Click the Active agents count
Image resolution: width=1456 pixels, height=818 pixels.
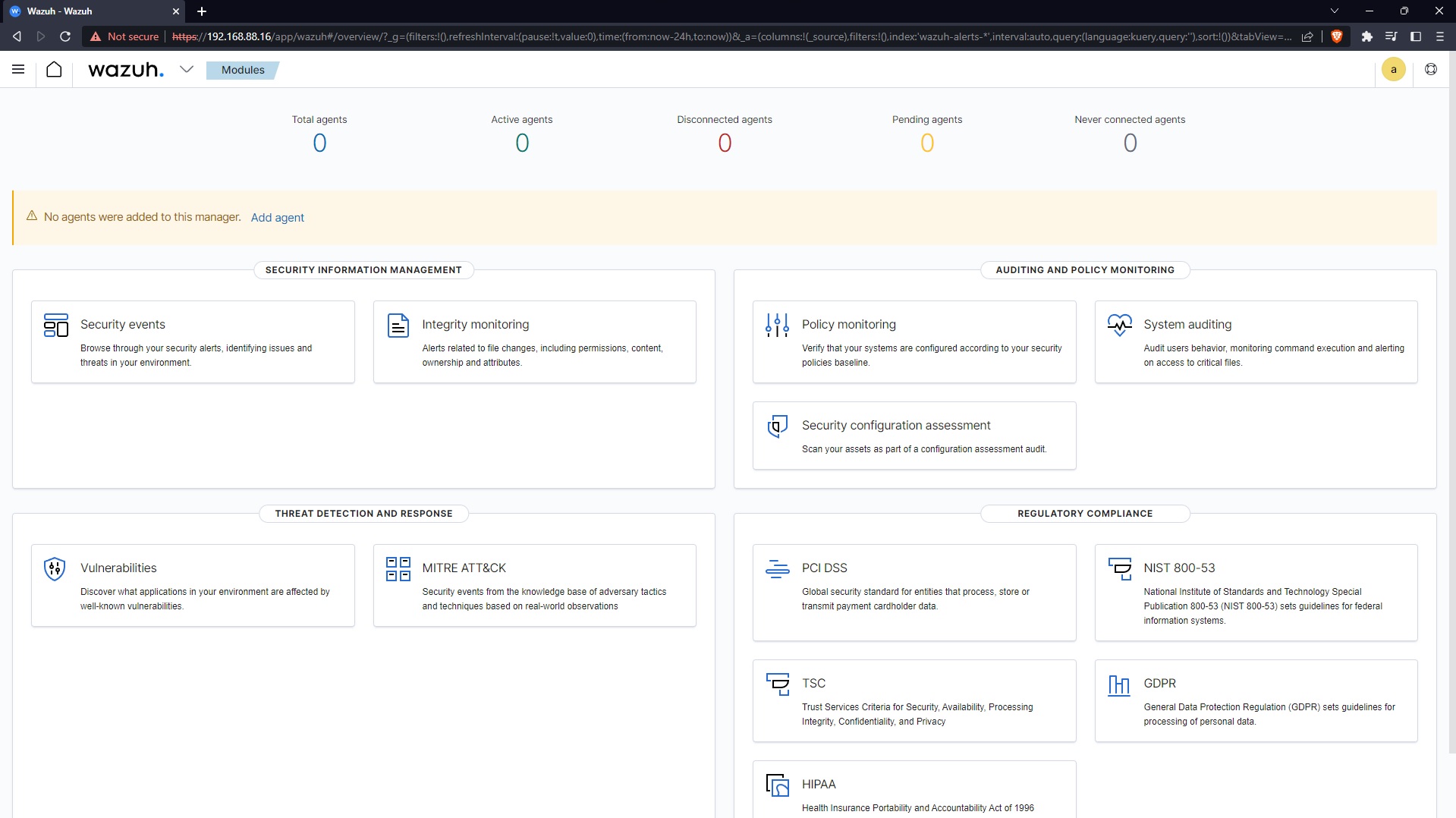point(522,143)
